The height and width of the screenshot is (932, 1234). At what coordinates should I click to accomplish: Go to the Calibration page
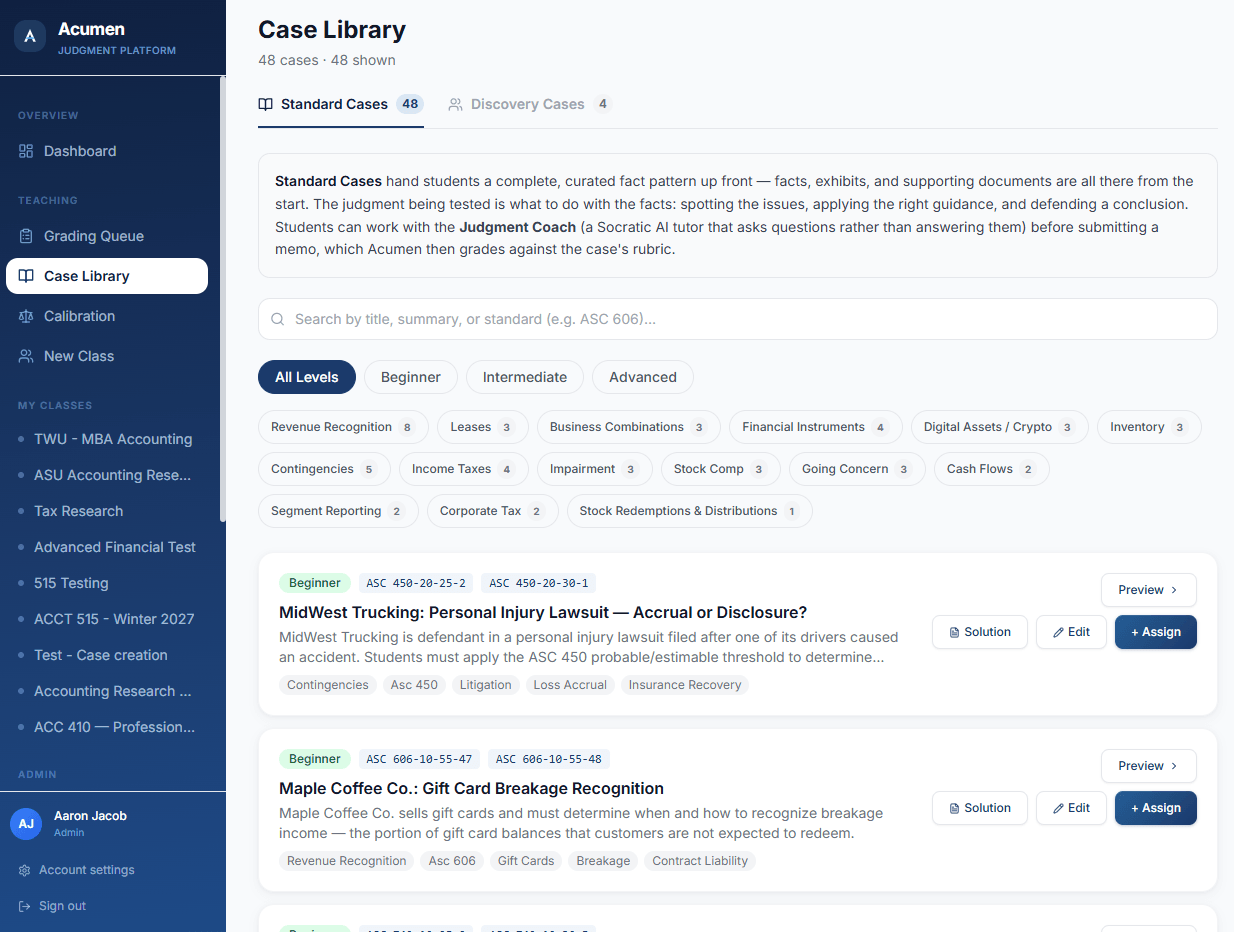tap(107, 316)
